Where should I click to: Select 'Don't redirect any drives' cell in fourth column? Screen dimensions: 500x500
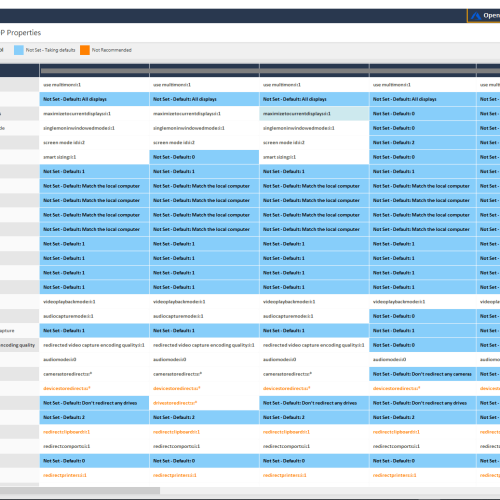(423, 403)
